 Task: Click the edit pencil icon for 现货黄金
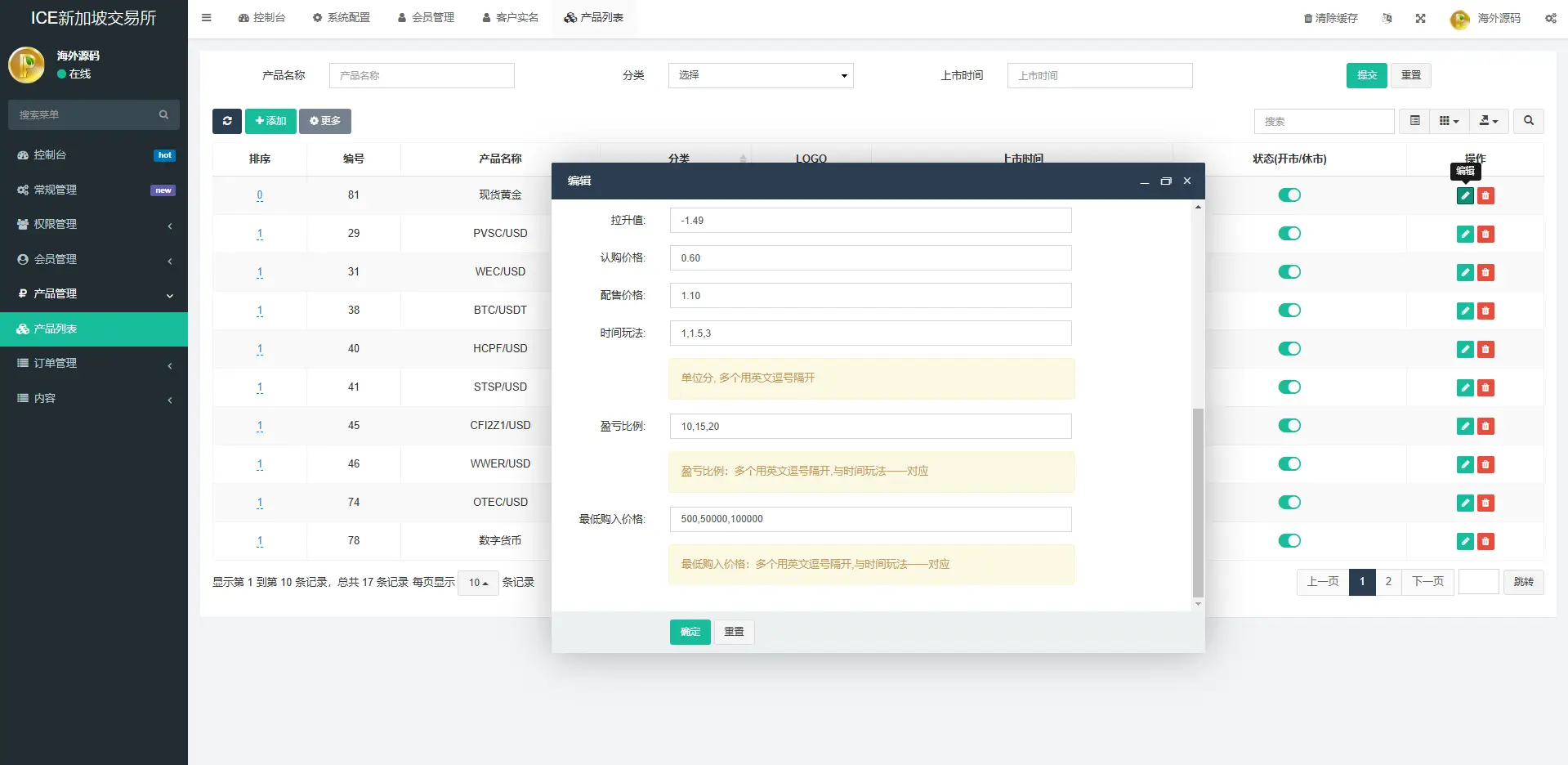click(x=1463, y=195)
